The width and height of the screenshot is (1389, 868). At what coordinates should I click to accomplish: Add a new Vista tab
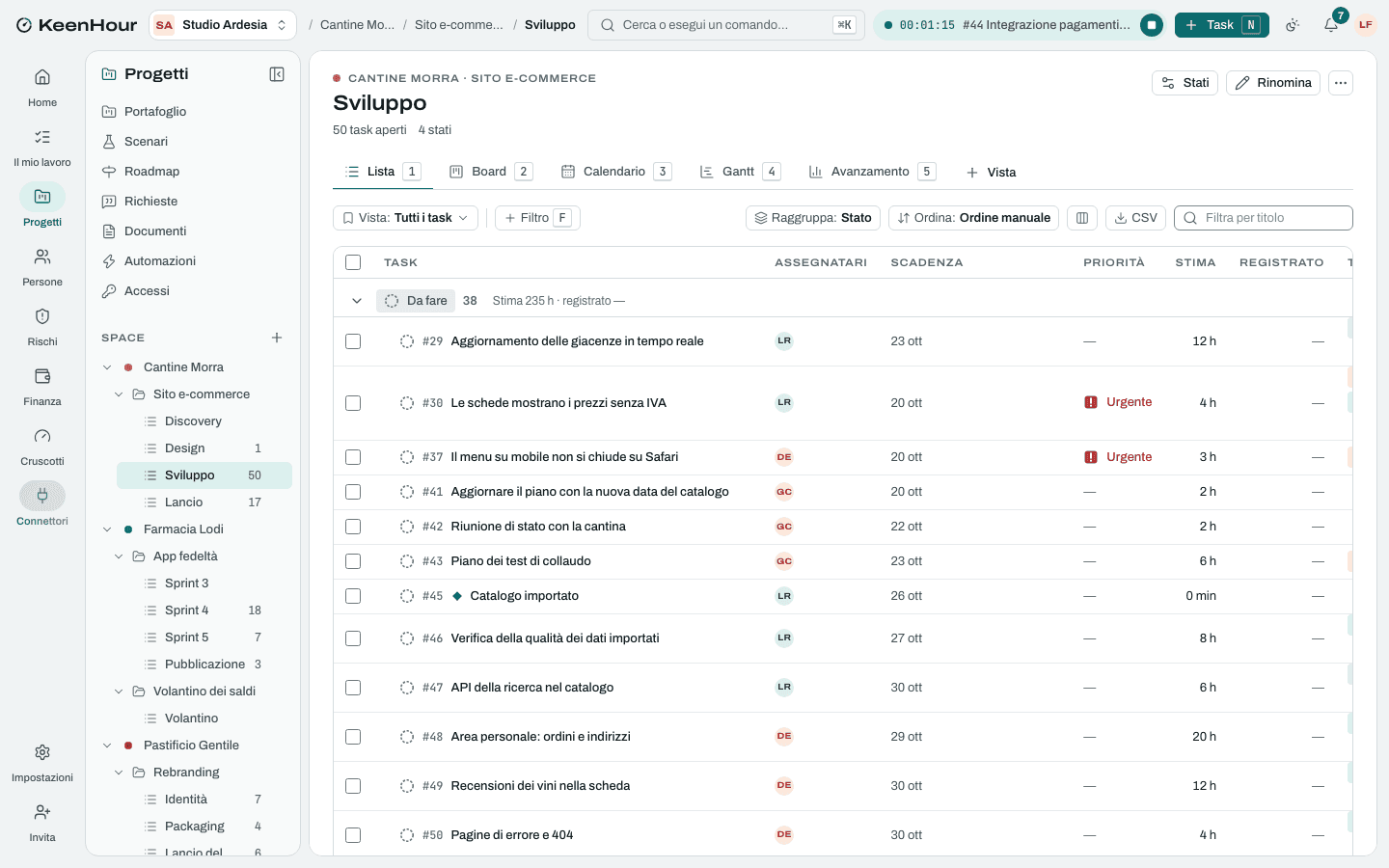tap(991, 173)
